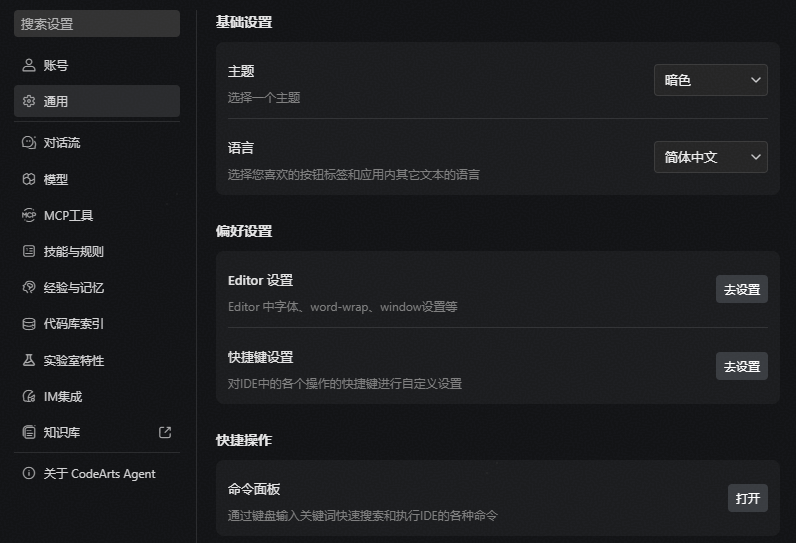Click the 代码库索引 database icon
The height and width of the screenshot is (543, 796).
coord(29,324)
